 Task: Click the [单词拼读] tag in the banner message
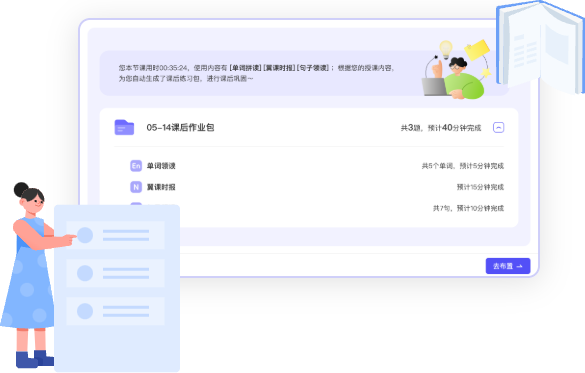coord(245,68)
